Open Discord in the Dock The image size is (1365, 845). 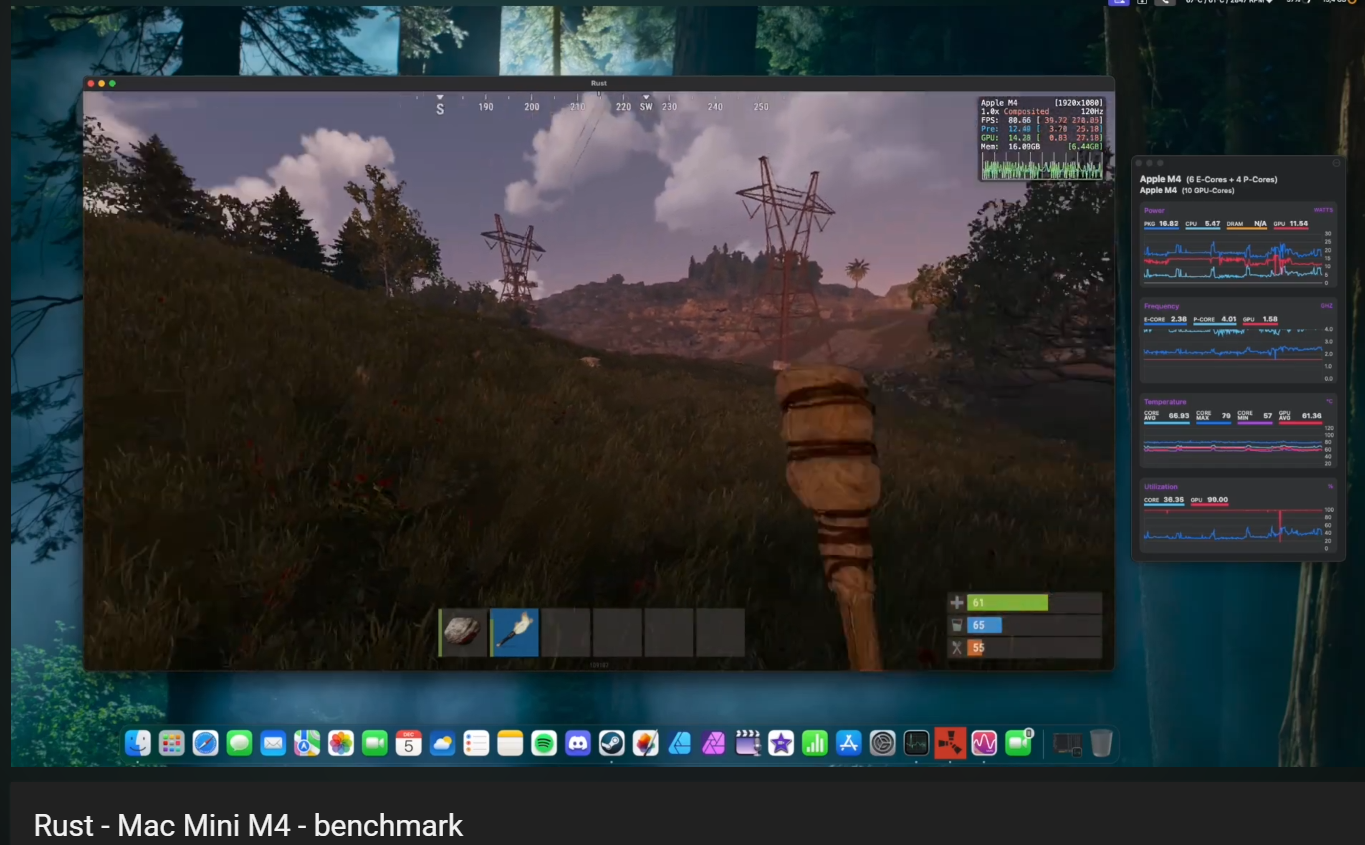point(578,743)
